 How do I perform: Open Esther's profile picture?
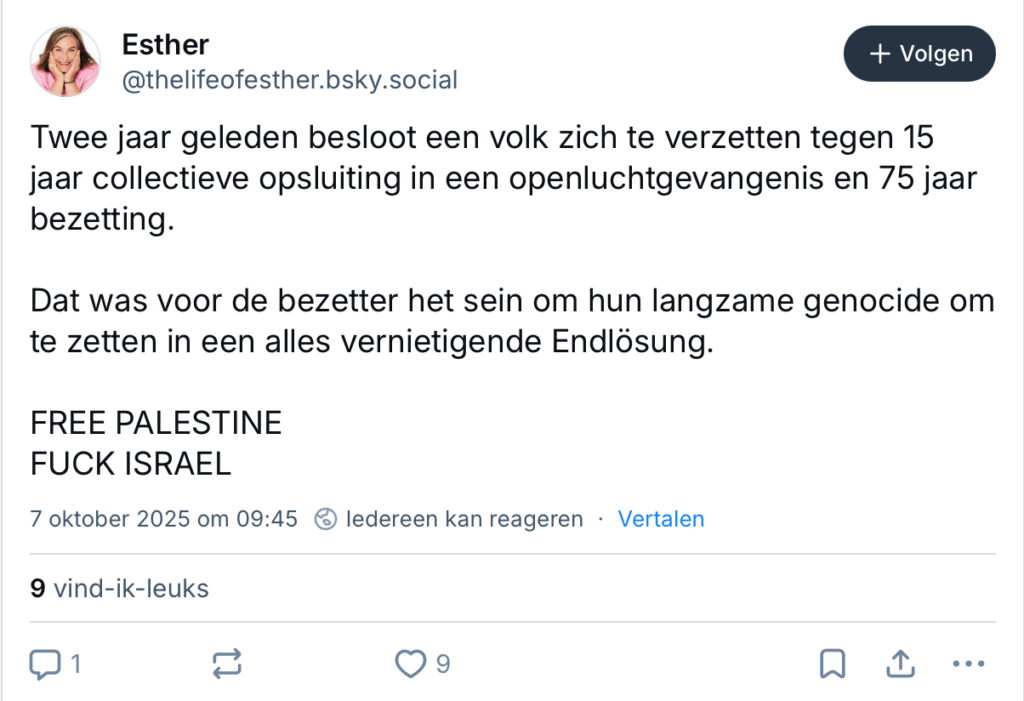(65, 62)
